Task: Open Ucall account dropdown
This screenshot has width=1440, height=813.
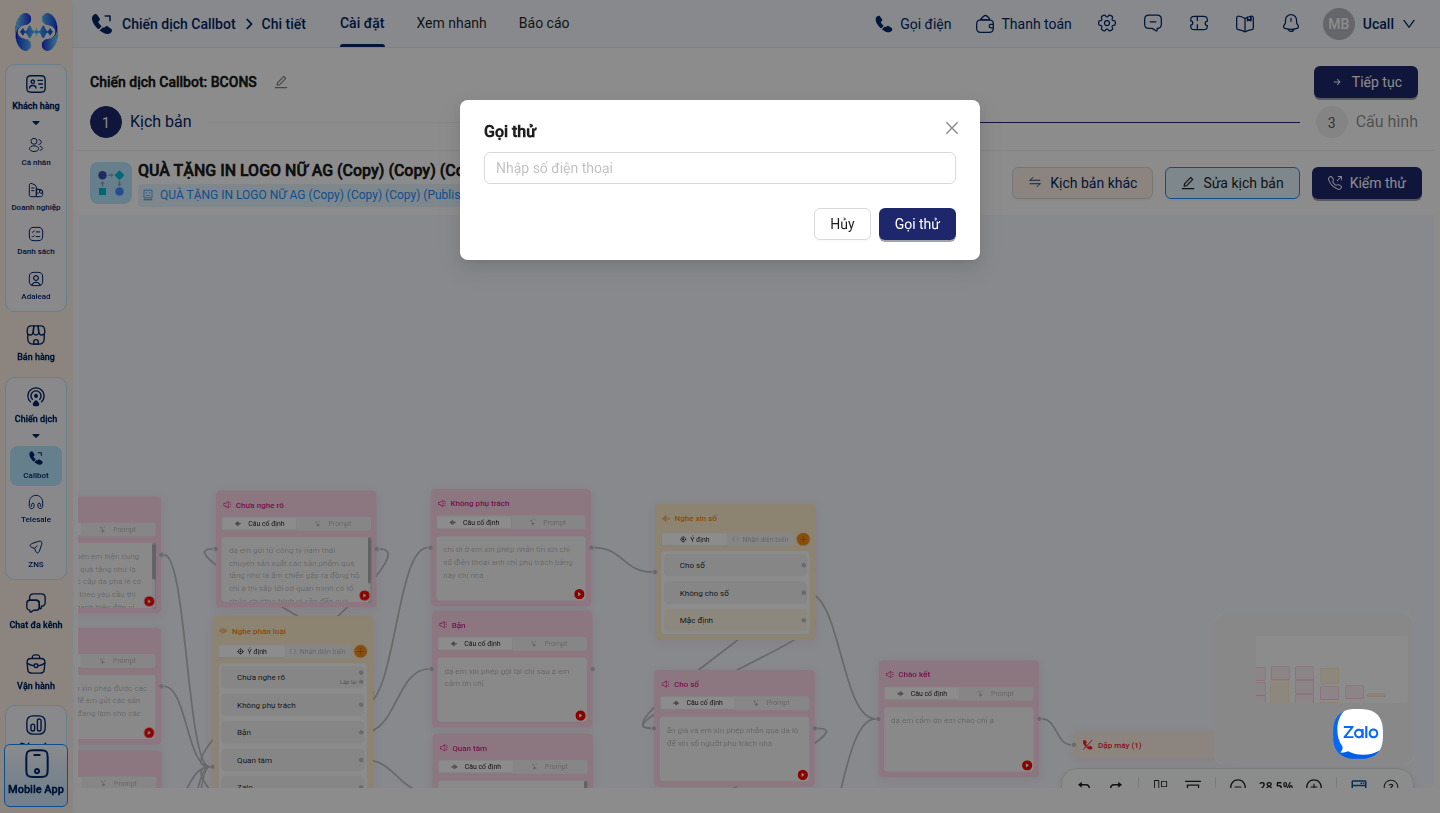Action: [x=1369, y=24]
